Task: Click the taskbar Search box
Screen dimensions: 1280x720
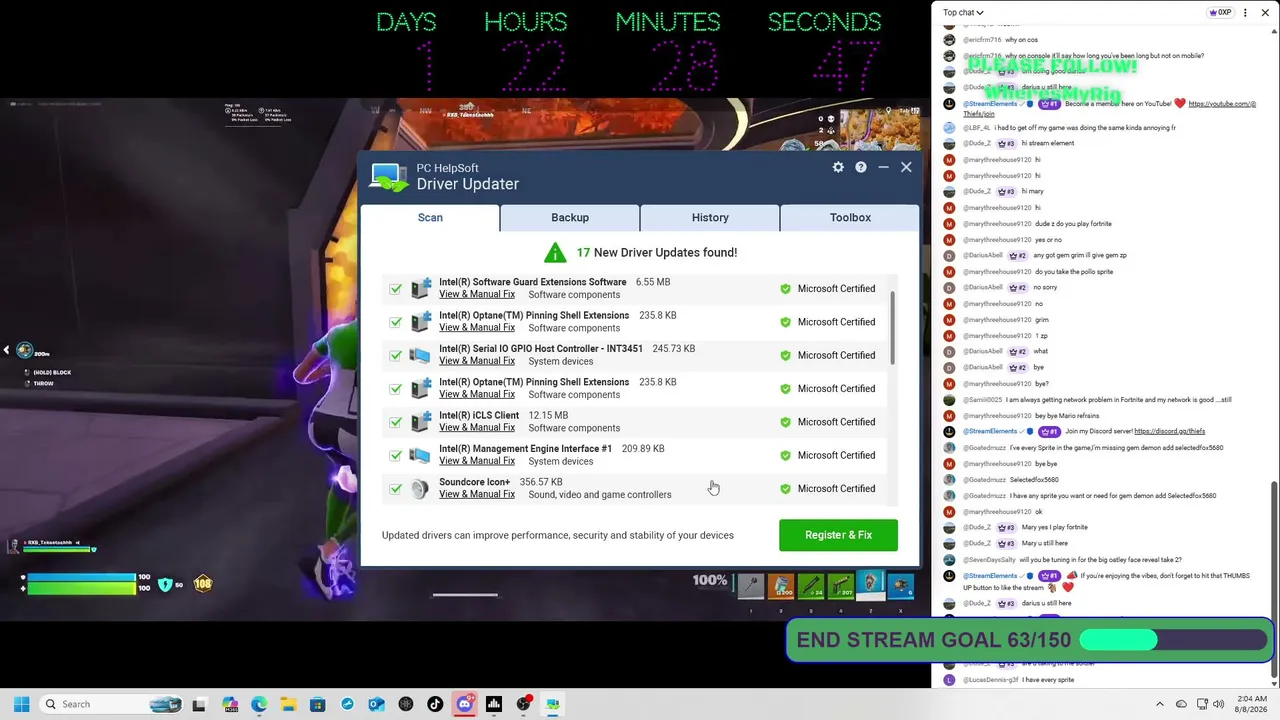Action: coord(112,704)
